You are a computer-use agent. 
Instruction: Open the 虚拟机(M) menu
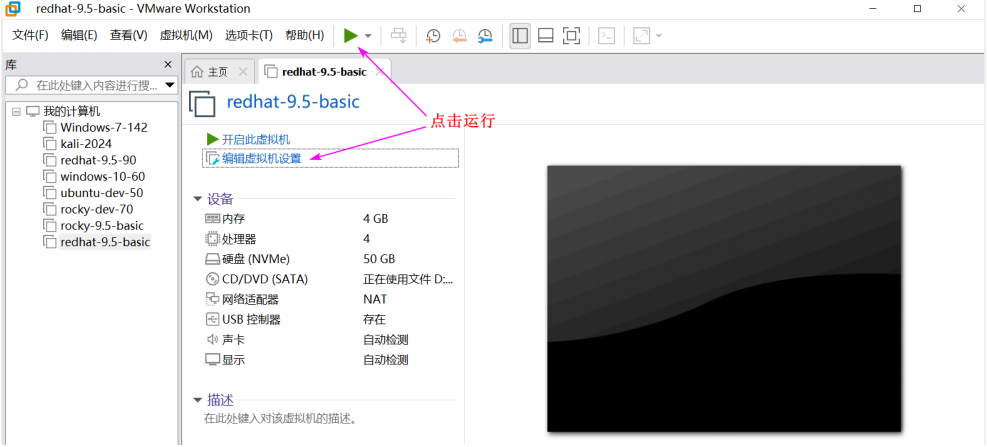click(x=186, y=35)
